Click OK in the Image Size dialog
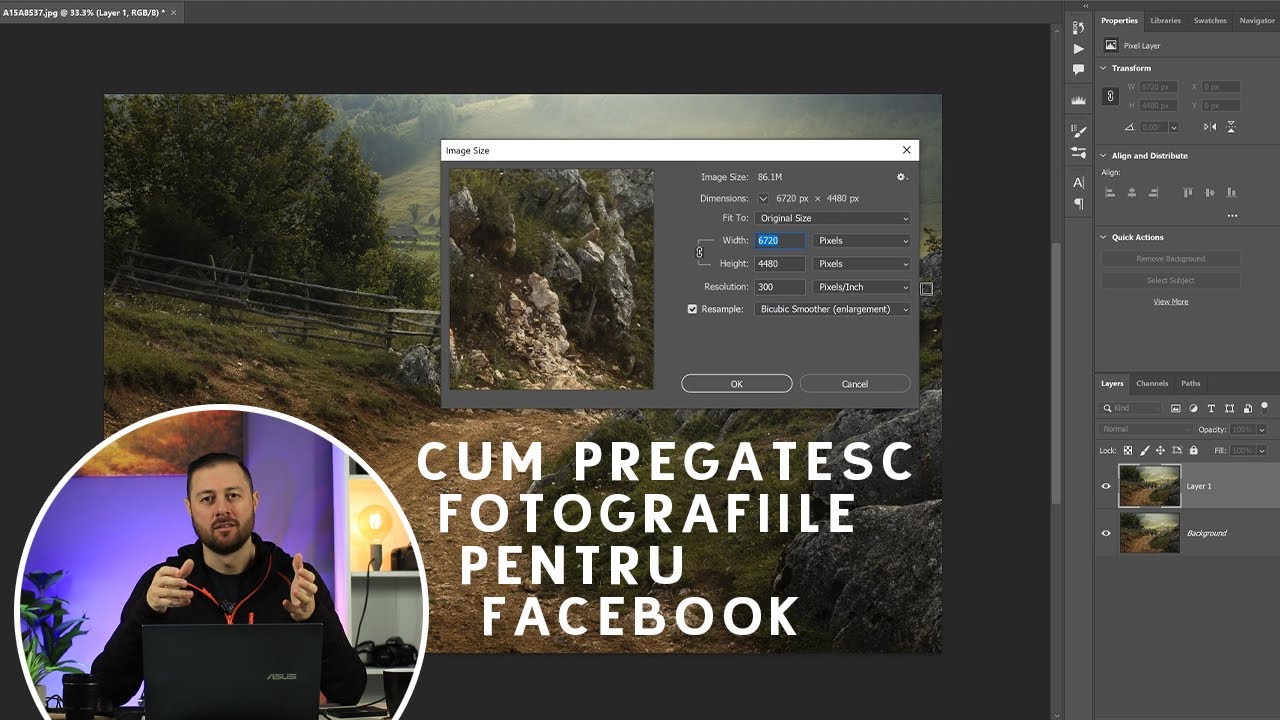This screenshot has height=720, width=1280. pos(737,384)
